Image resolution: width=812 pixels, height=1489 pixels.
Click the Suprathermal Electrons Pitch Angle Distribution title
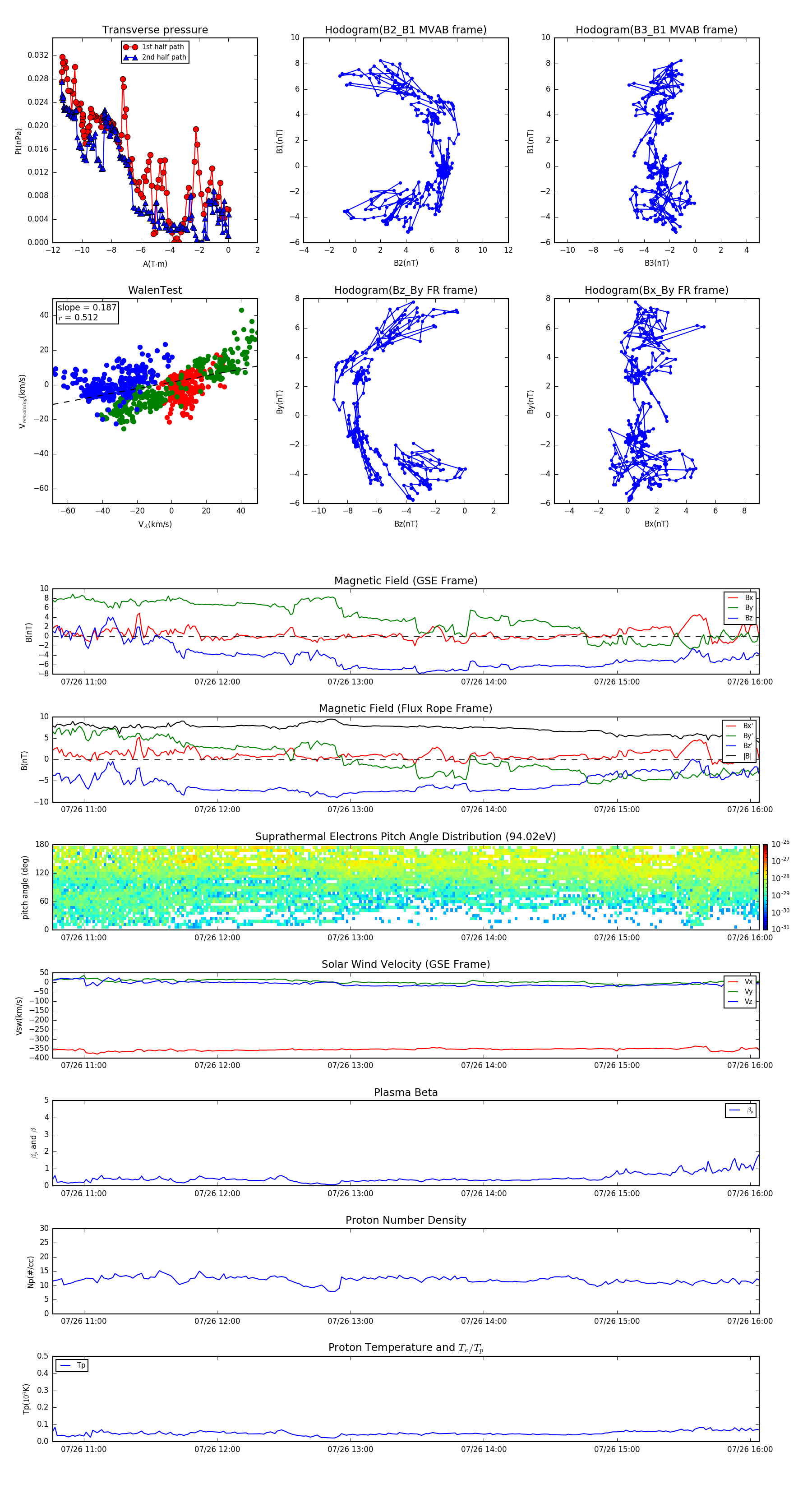coord(406,837)
